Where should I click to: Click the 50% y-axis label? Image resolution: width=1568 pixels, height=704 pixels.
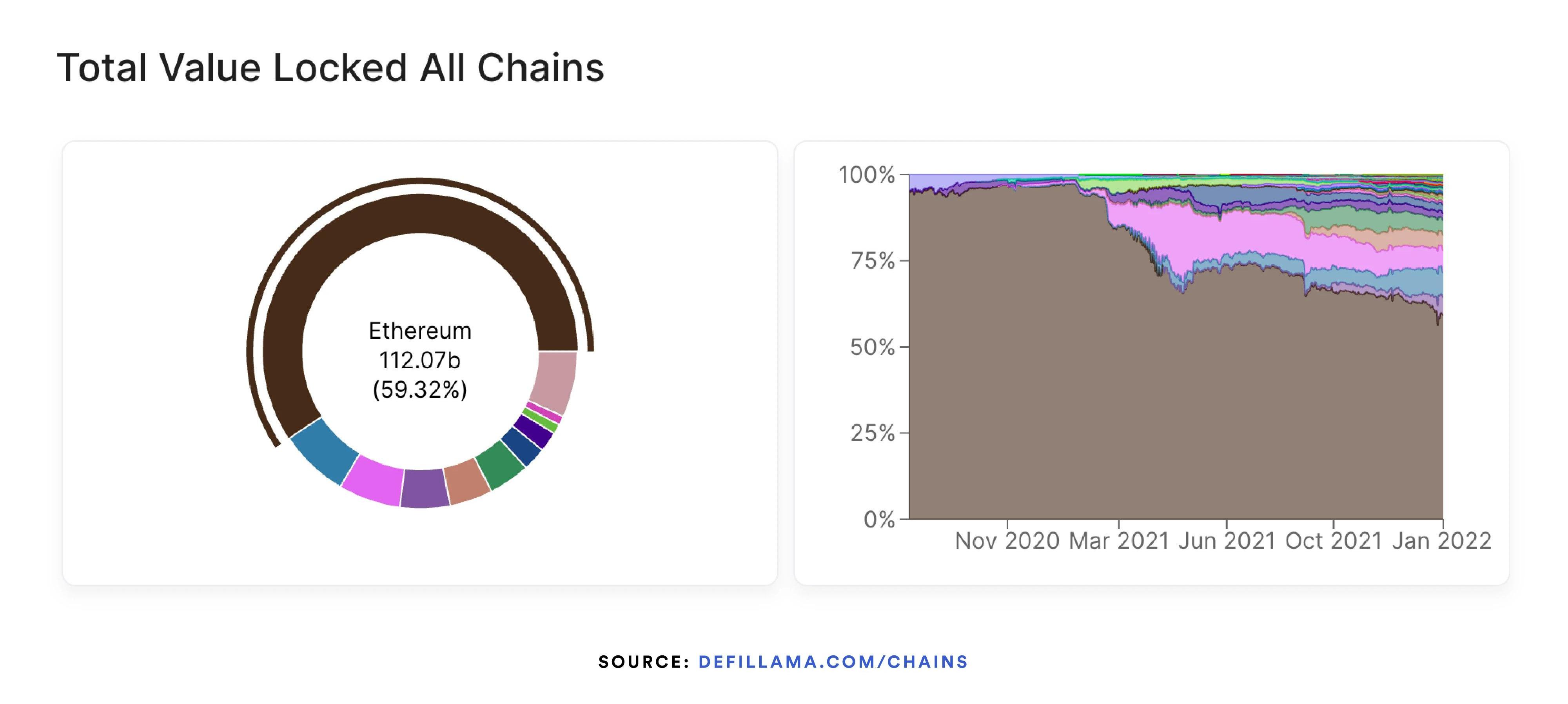click(872, 348)
